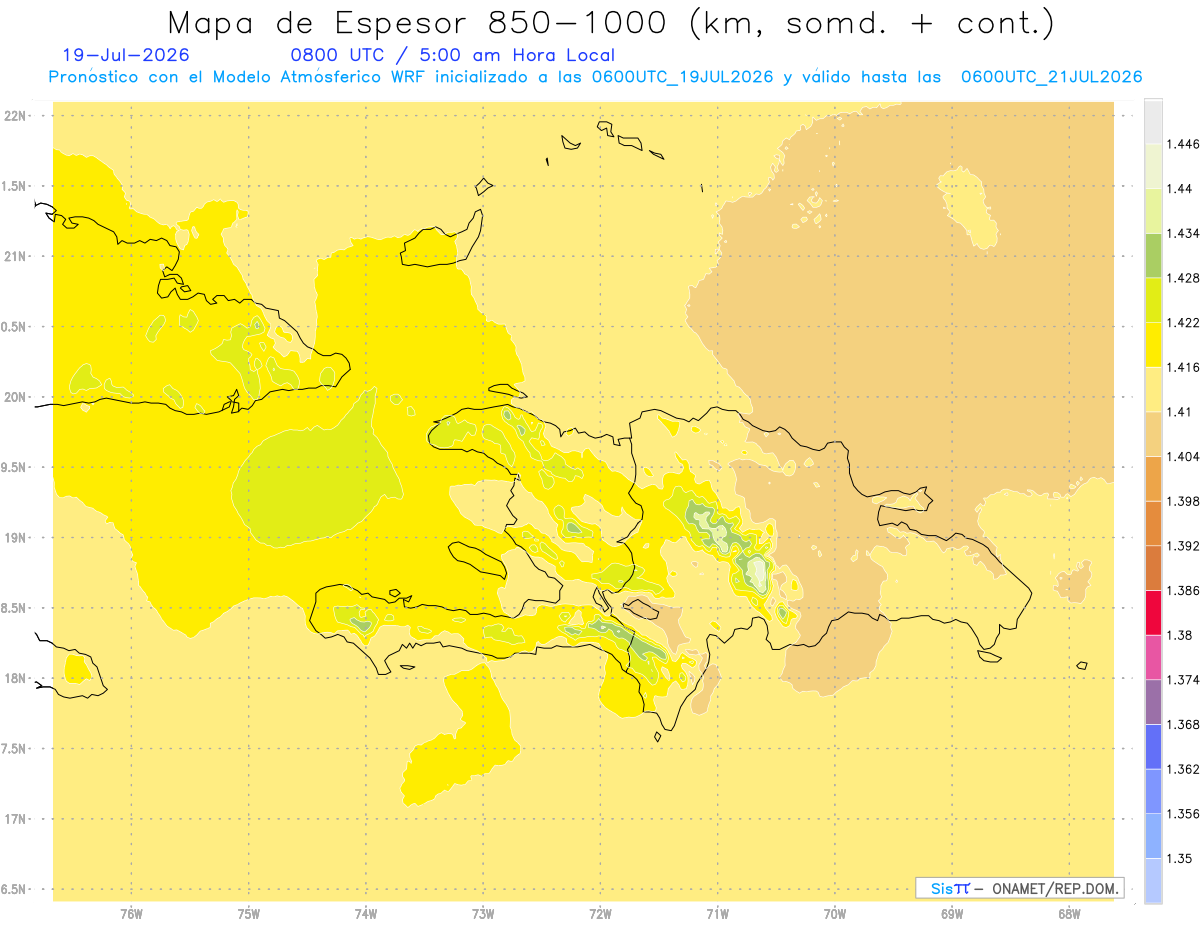Click the longitude label "68W"
Image resolution: width=1200 pixels, height=927 pixels.
pos(1069,914)
